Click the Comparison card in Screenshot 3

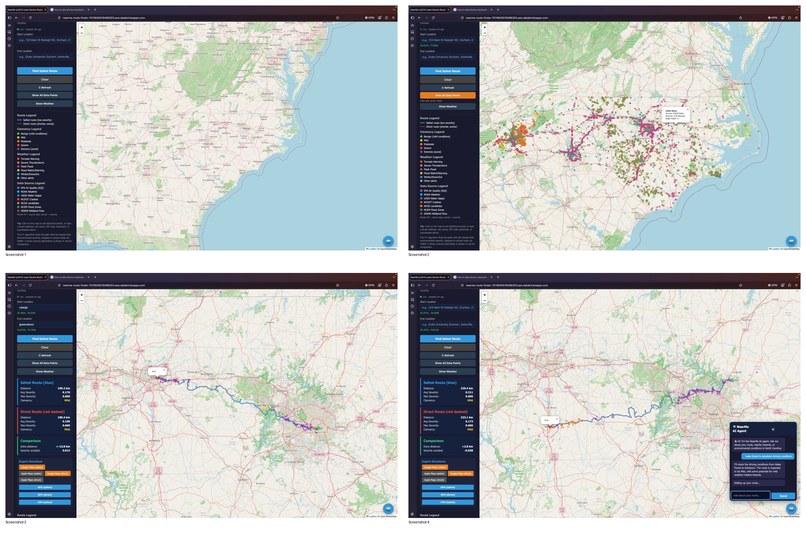[x=45, y=446]
